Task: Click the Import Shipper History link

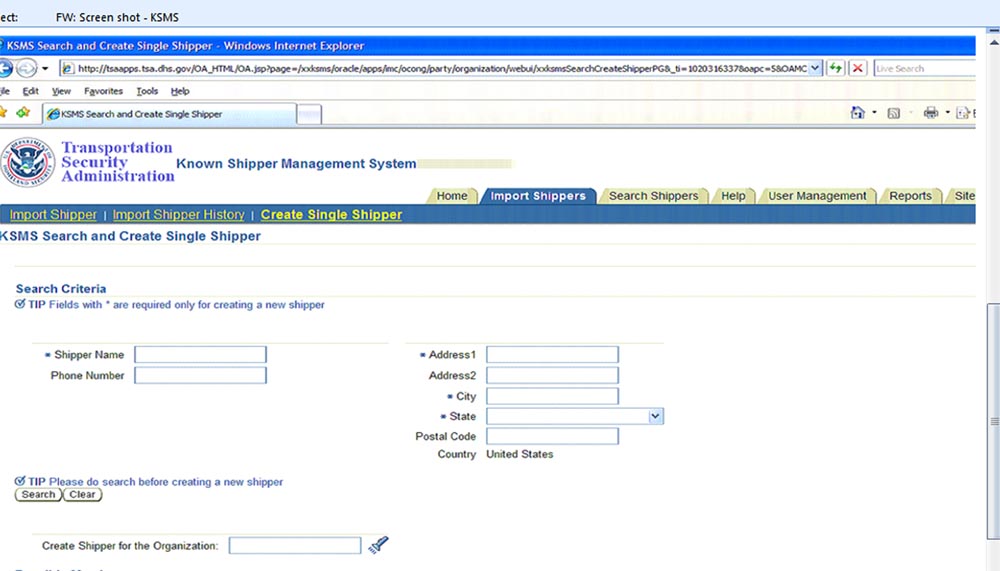Action: [x=179, y=215]
